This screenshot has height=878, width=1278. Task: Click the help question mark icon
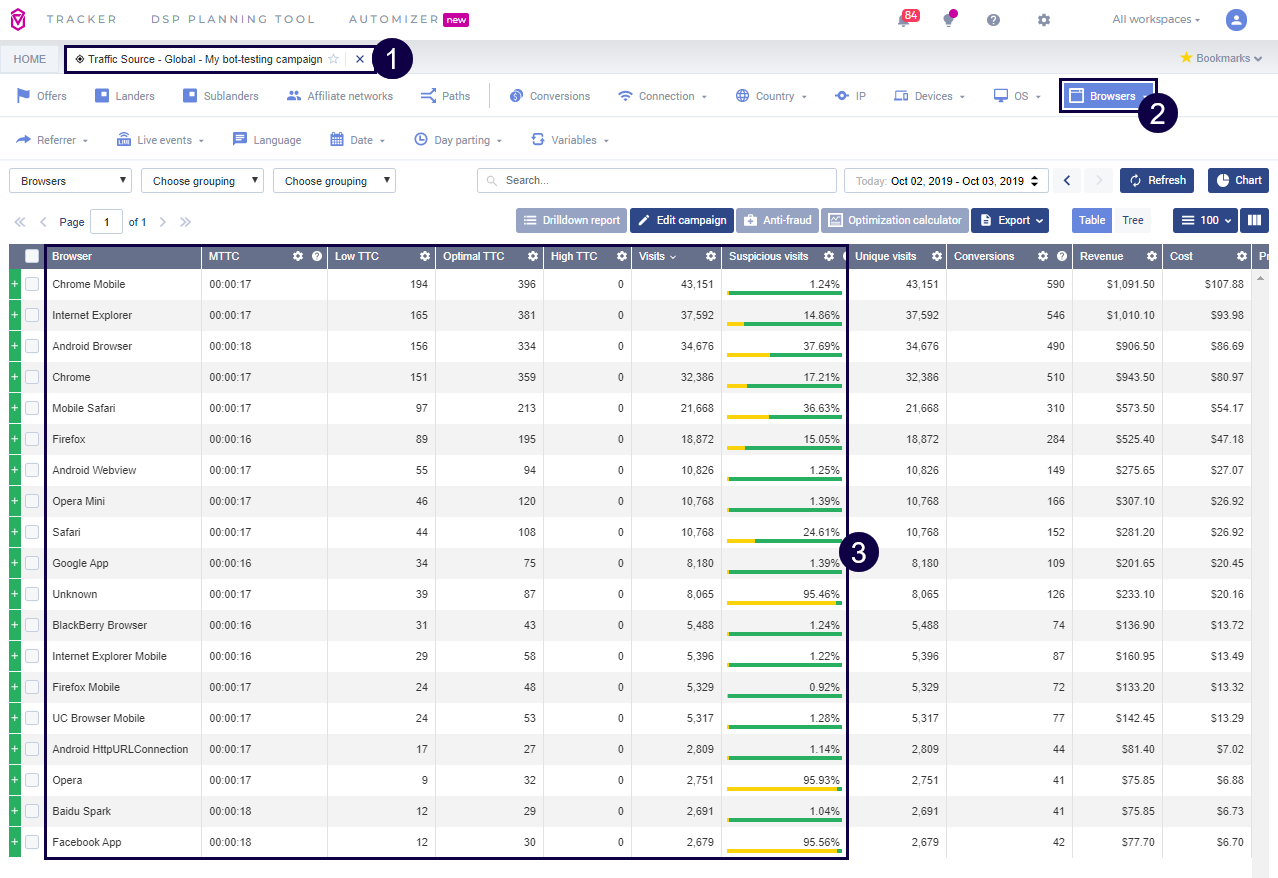(x=993, y=20)
